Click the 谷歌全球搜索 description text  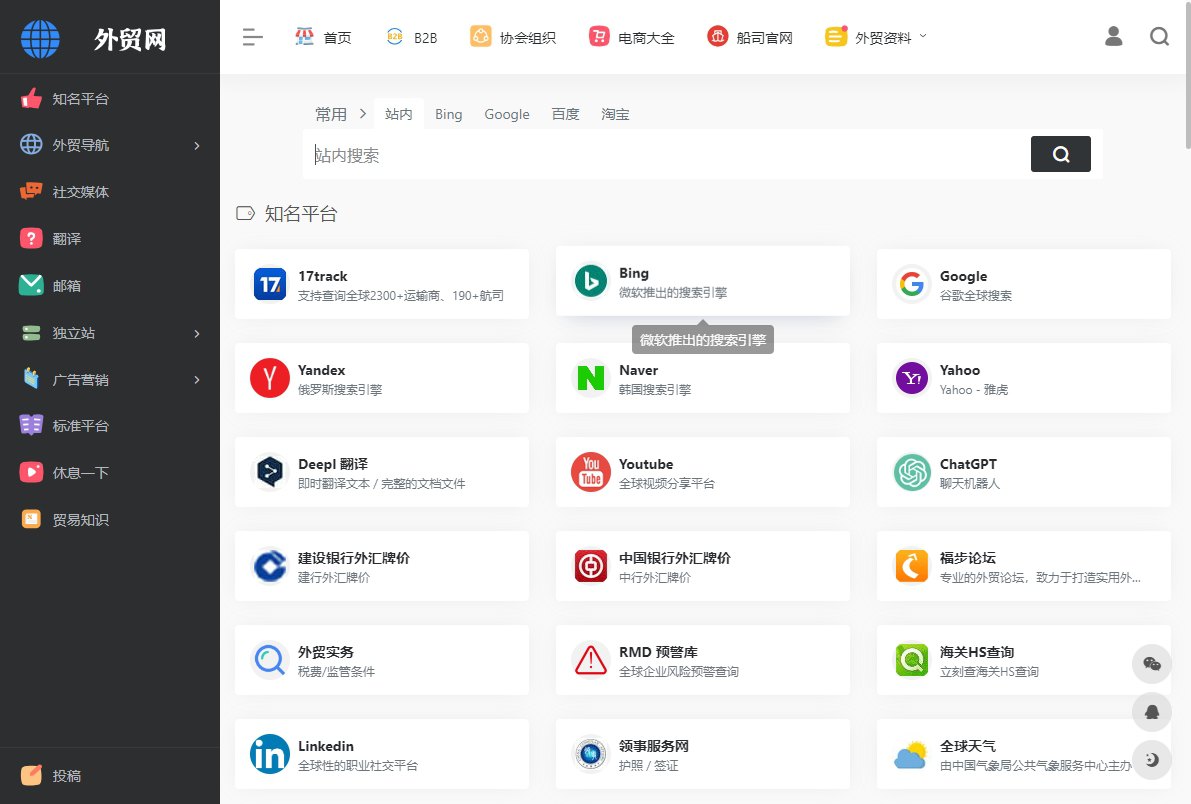[x=975, y=296]
